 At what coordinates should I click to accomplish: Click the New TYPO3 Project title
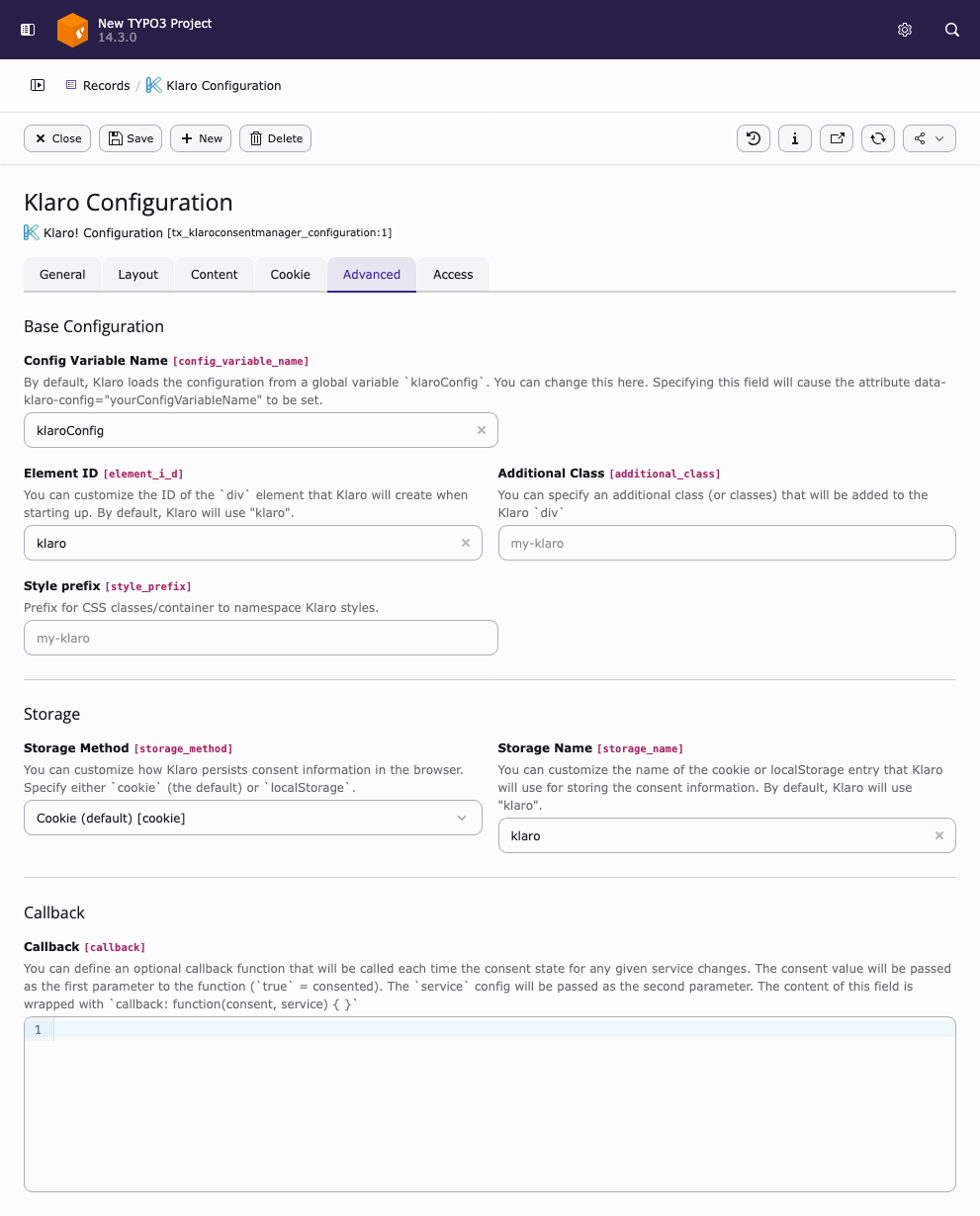(155, 23)
